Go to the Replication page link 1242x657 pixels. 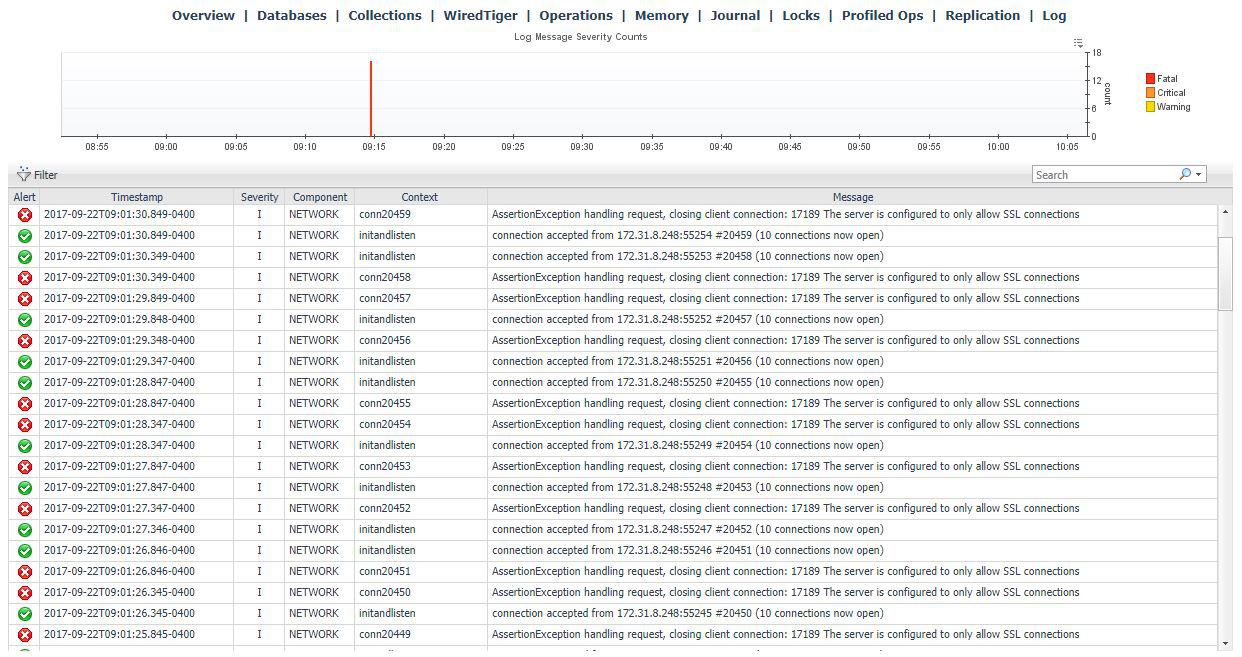(x=982, y=16)
